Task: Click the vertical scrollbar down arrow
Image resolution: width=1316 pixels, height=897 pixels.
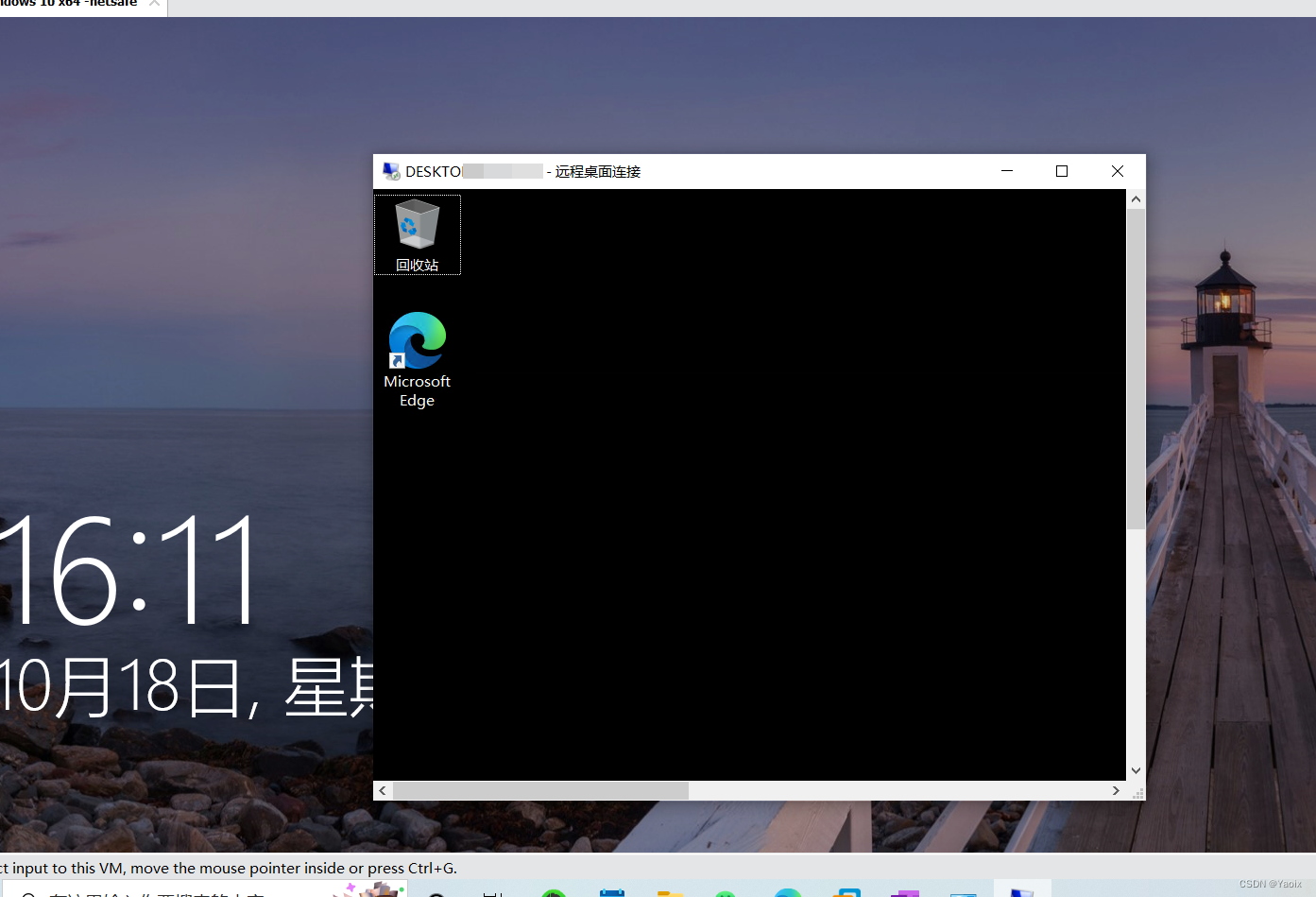Action: pyautogui.click(x=1136, y=770)
